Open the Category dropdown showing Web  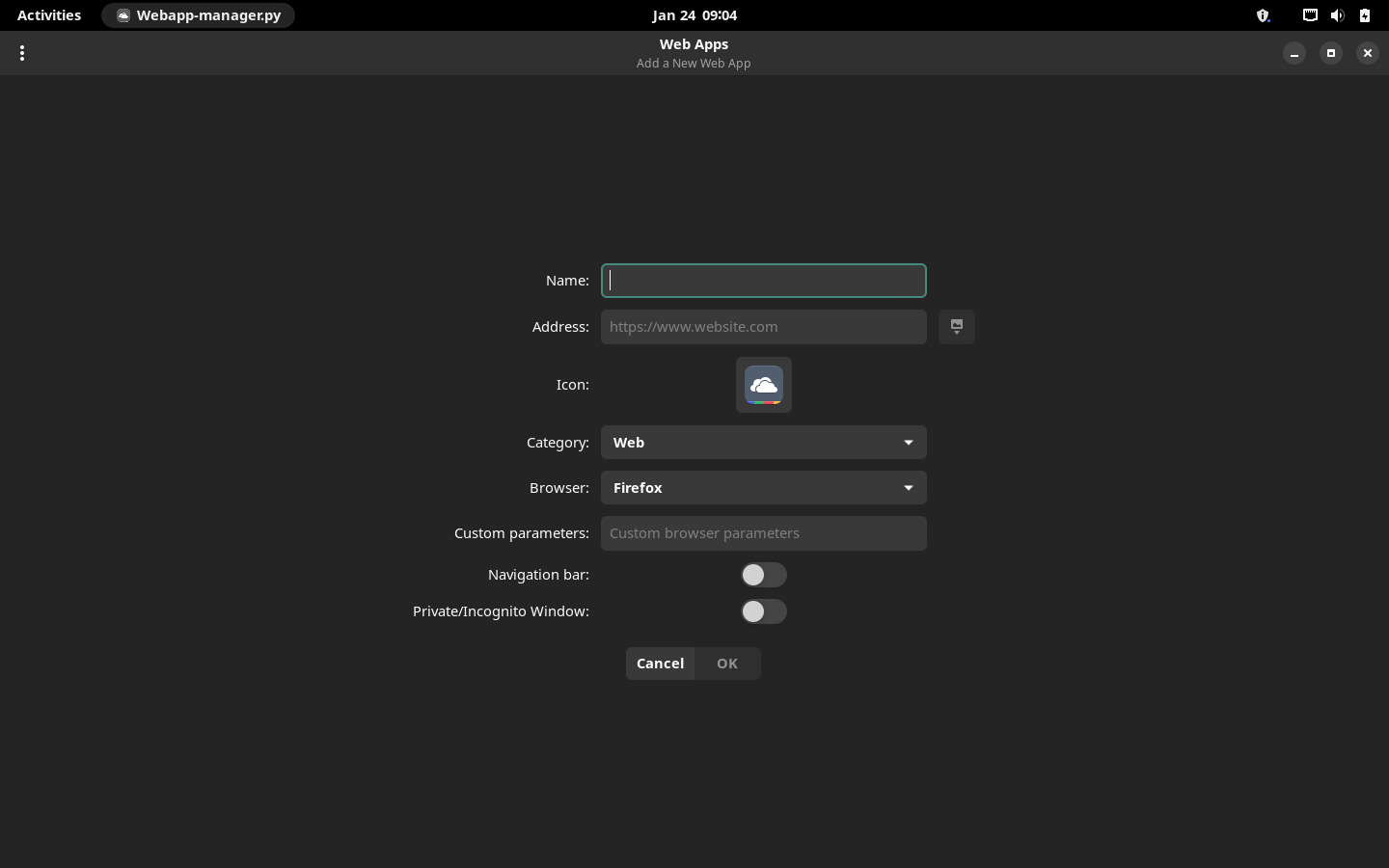pos(764,443)
